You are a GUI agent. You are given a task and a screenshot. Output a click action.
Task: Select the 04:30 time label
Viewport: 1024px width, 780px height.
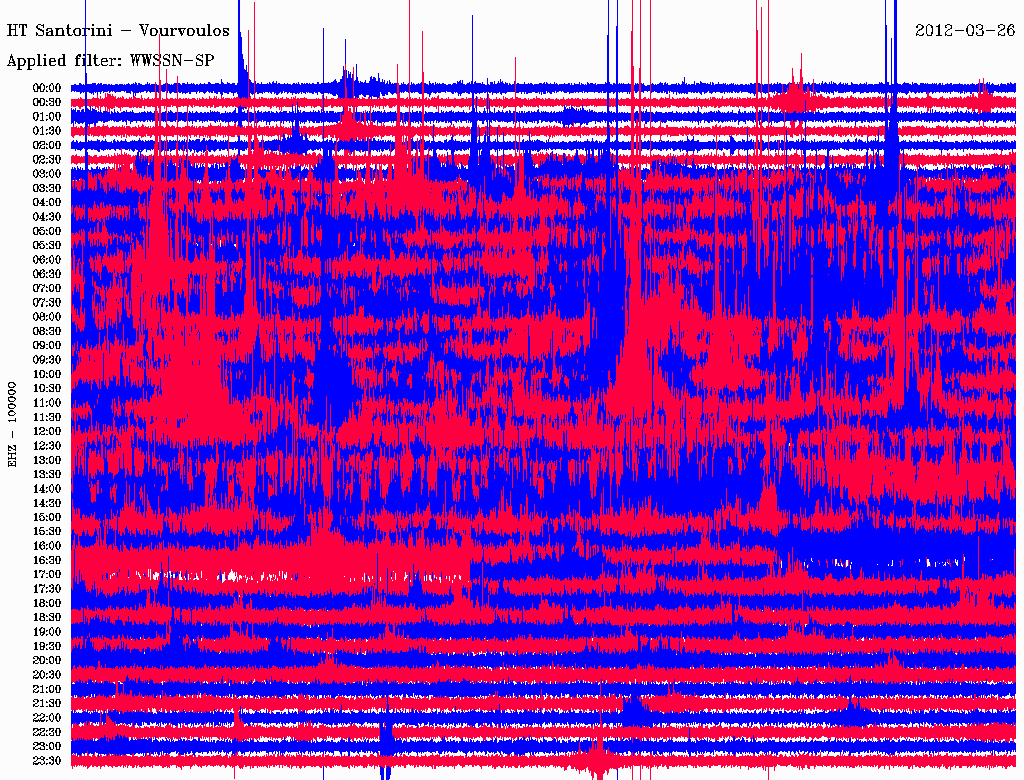[x=47, y=217]
